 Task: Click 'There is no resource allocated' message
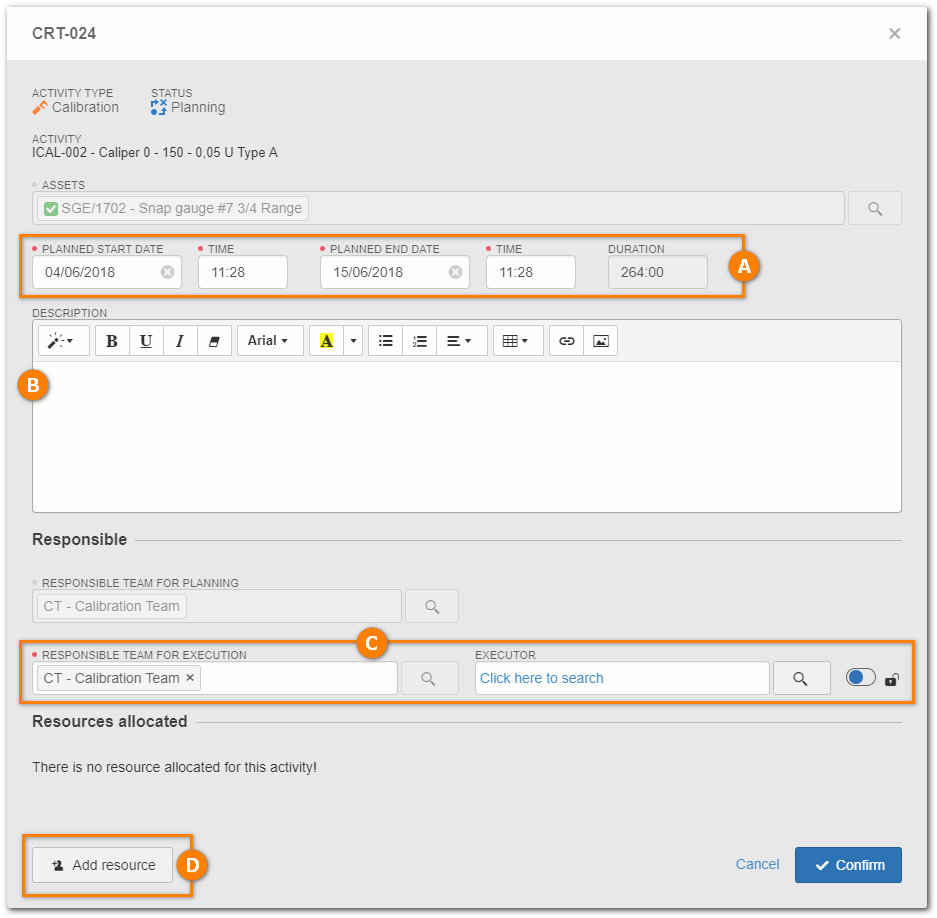pyautogui.click(x=174, y=767)
